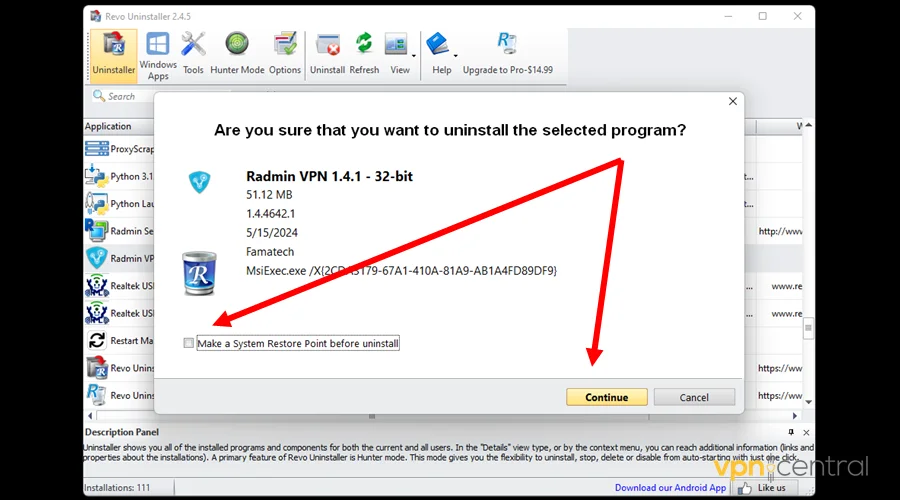
Task: Click the 5/15/2024 install date text
Action: pos(272,232)
